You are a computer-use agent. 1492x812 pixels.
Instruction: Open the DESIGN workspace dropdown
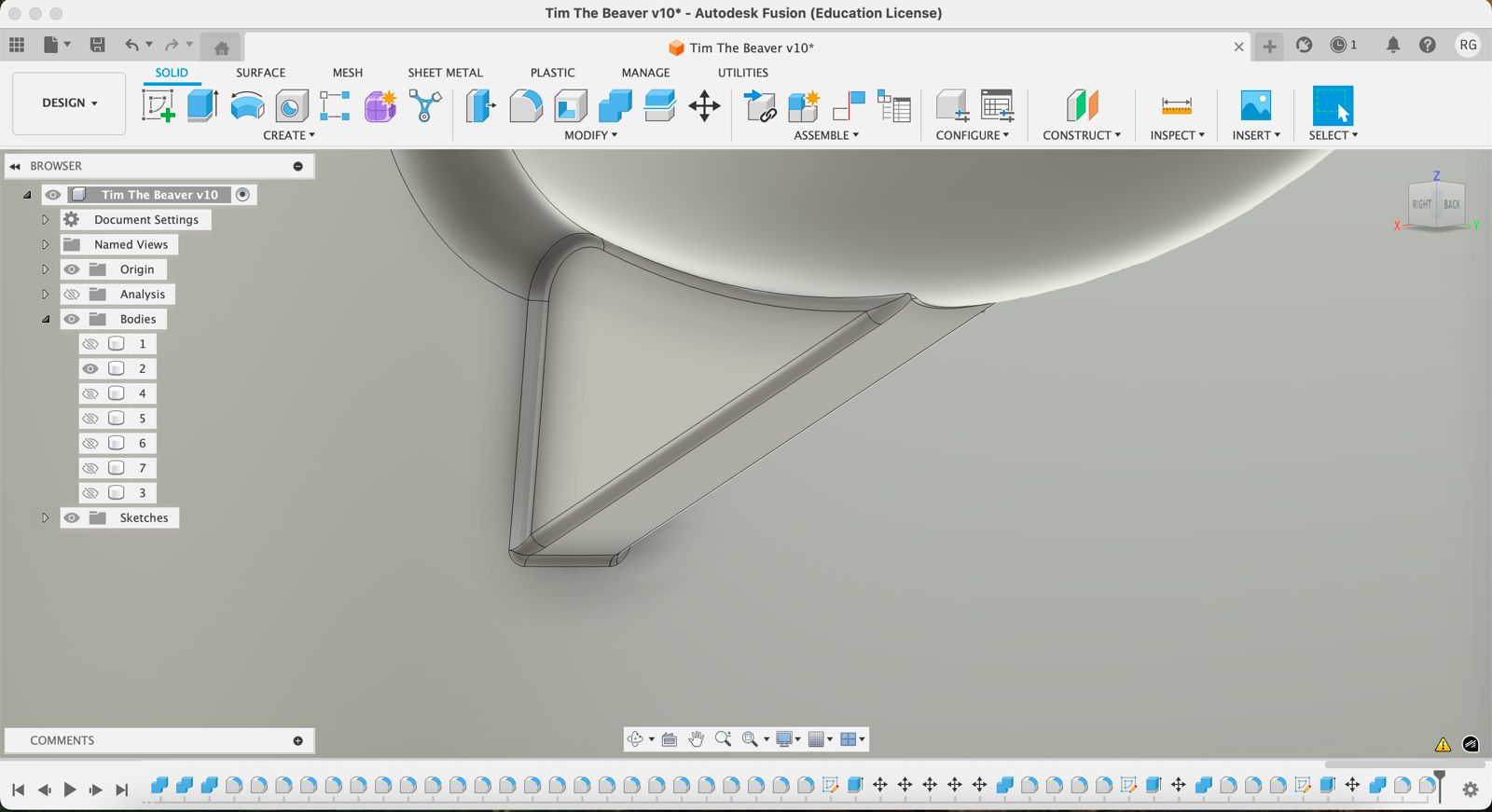coord(69,103)
